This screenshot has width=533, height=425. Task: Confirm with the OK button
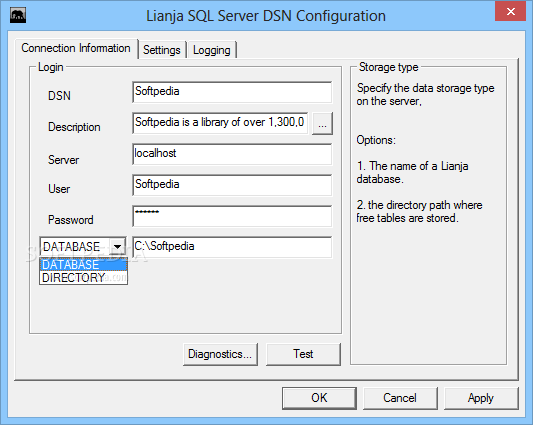(319, 398)
